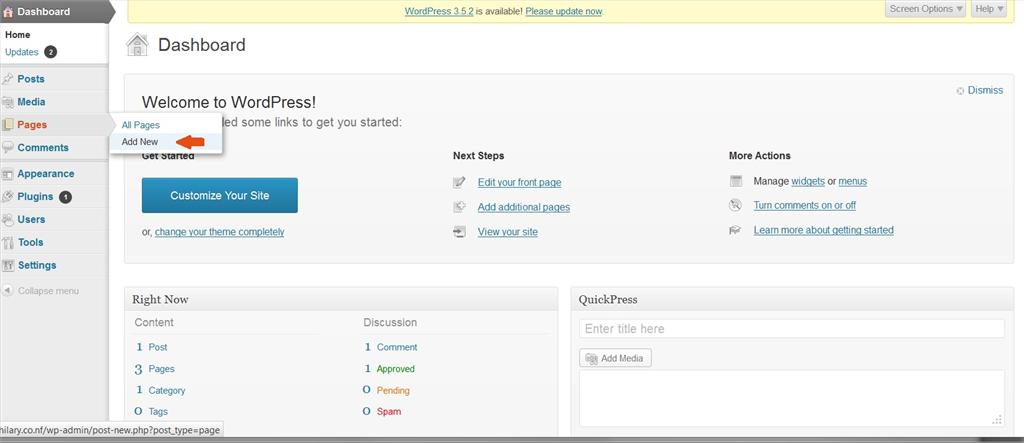Click the Pending comments link
1024x443 pixels.
pyautogui.click(x=393, y=391)
